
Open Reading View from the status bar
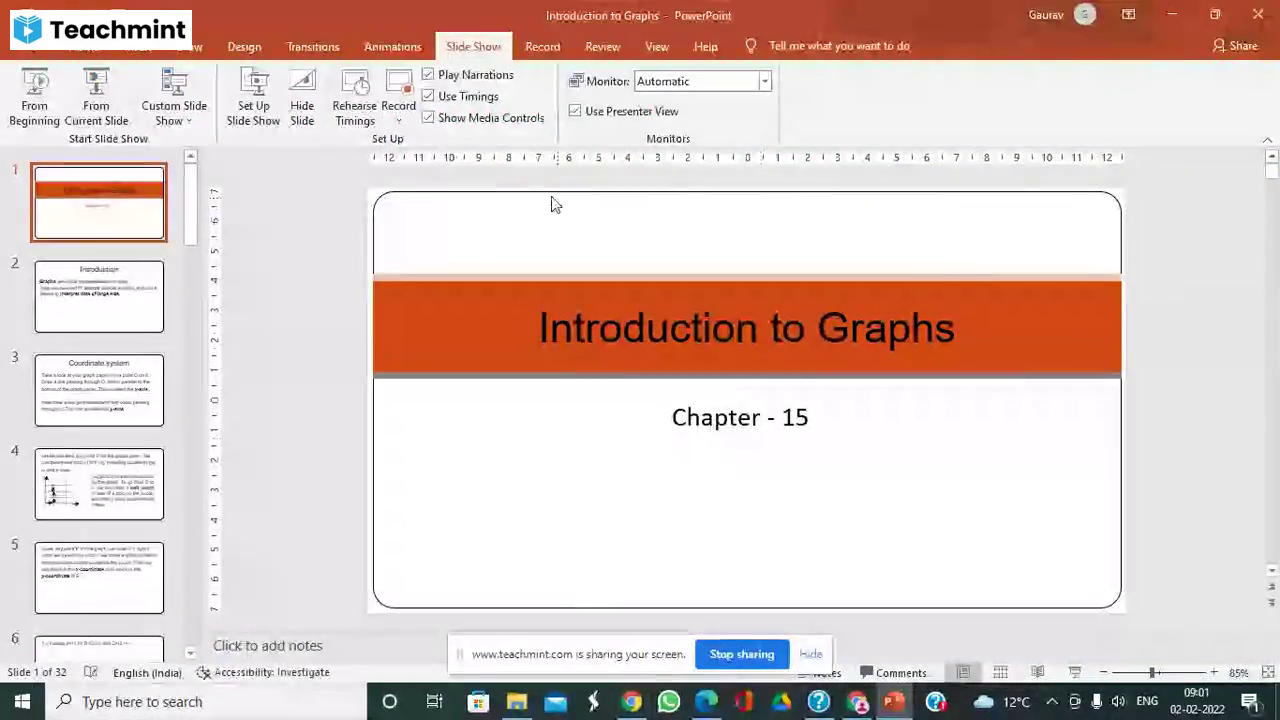[1037, 672]
